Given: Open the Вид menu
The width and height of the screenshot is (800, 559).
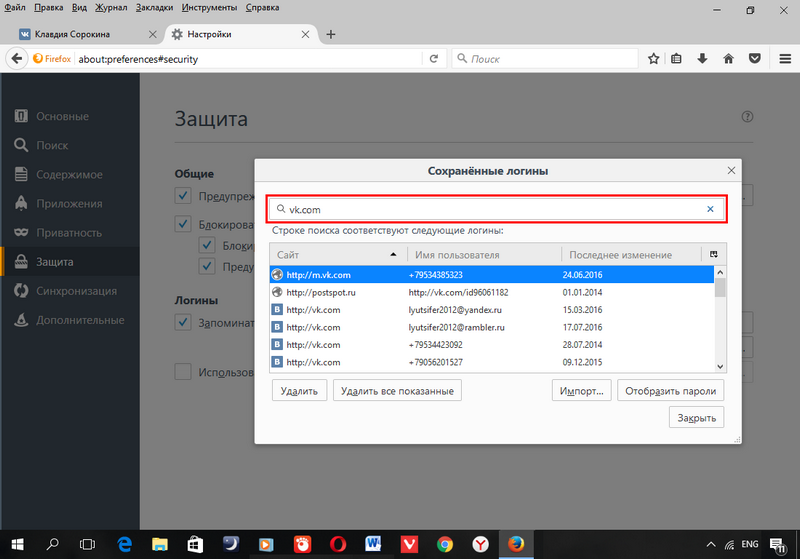Looking at the screenshot, I should pos(79,8).
